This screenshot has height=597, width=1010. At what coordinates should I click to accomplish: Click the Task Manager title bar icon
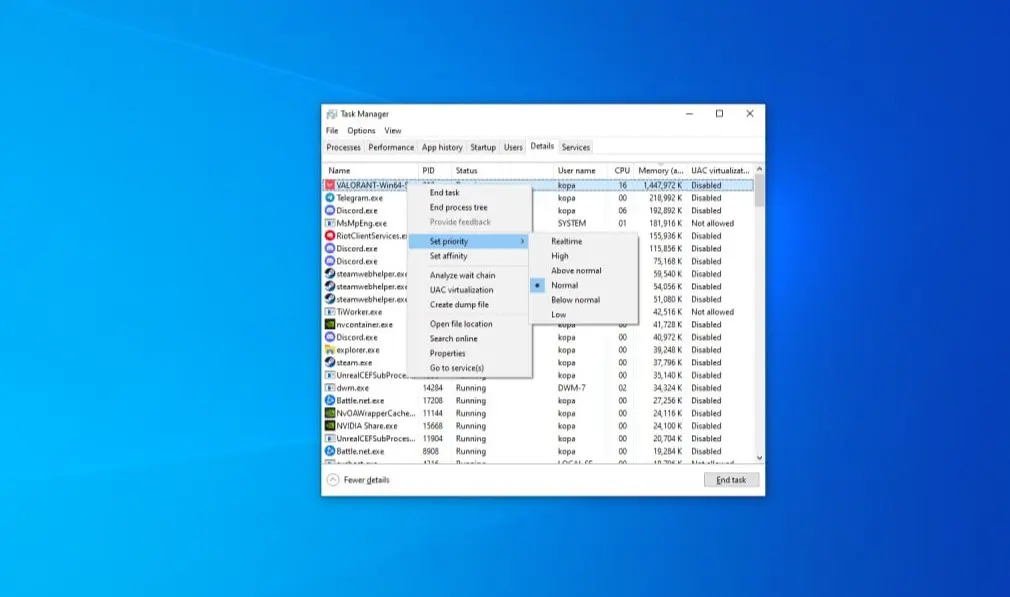click(332, 114)
